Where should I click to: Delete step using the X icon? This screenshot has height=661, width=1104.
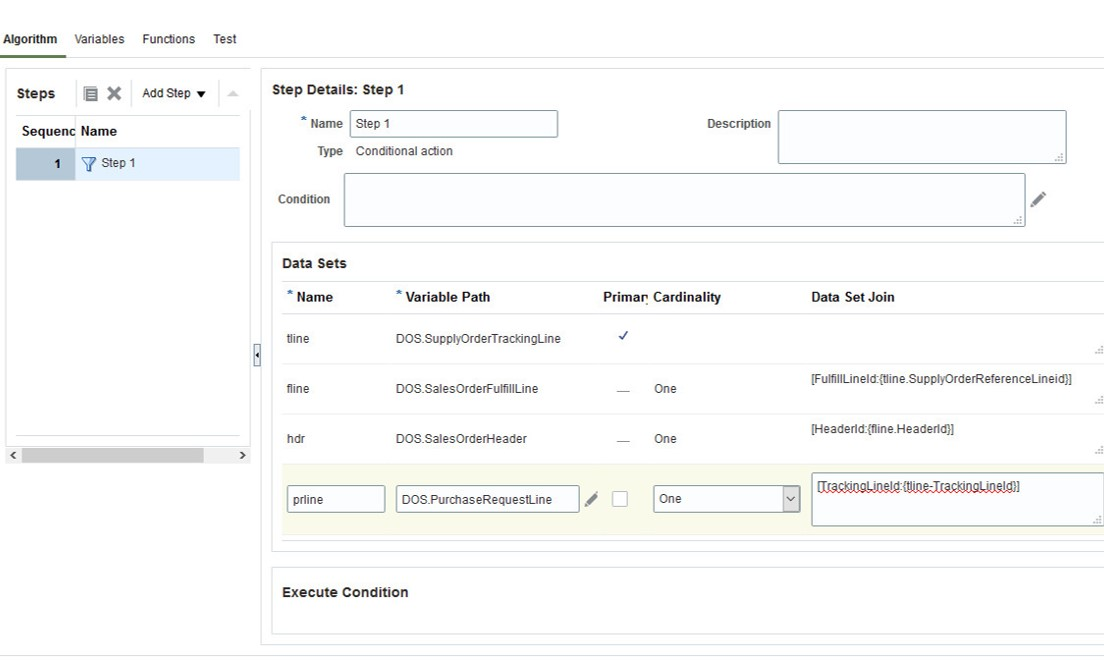click(114, 93)
